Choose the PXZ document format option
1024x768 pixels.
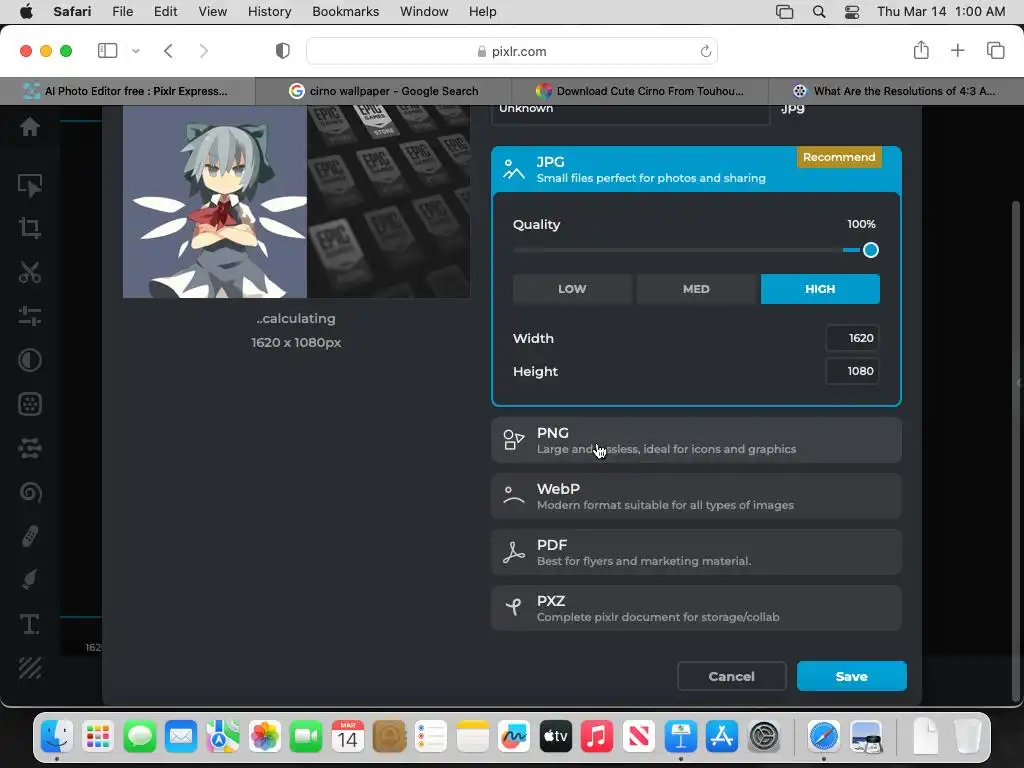tap(696, 608)
